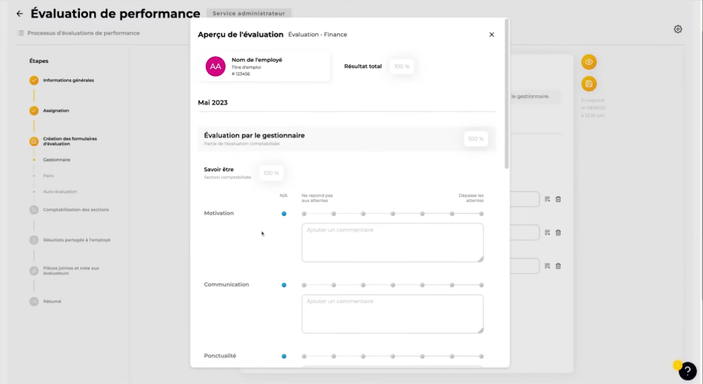Select last rating point for Ponctualité
The image size is (703, 384).
[x=481, y=356]
